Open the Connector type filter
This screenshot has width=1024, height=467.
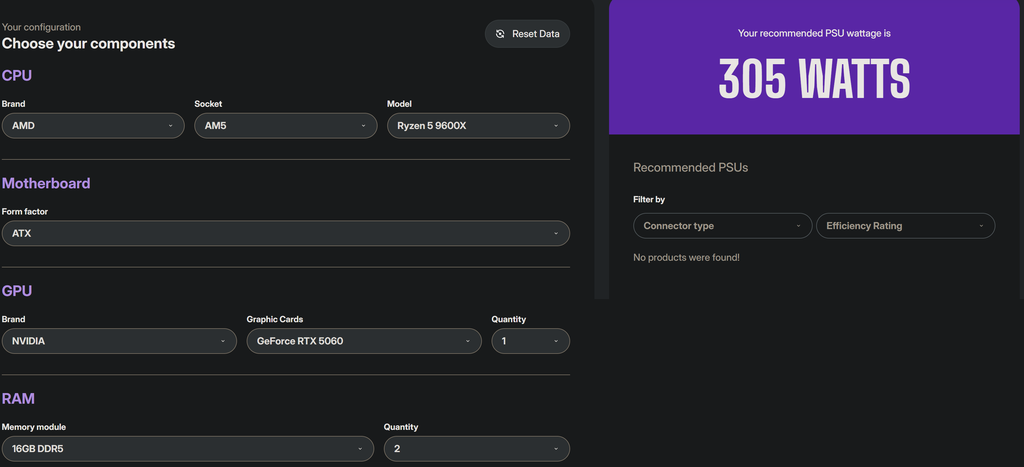point(722,226)
